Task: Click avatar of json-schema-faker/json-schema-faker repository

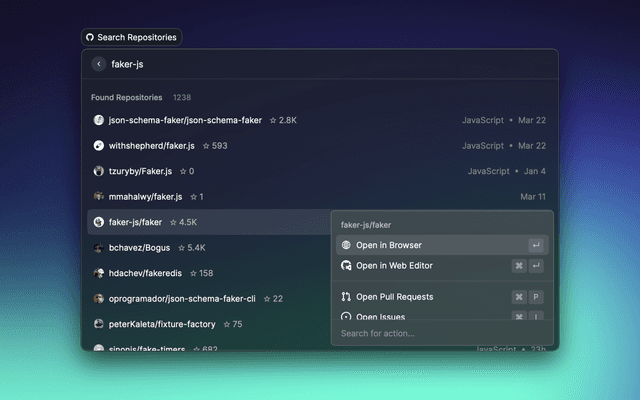Action: click(x=99, y=120)
